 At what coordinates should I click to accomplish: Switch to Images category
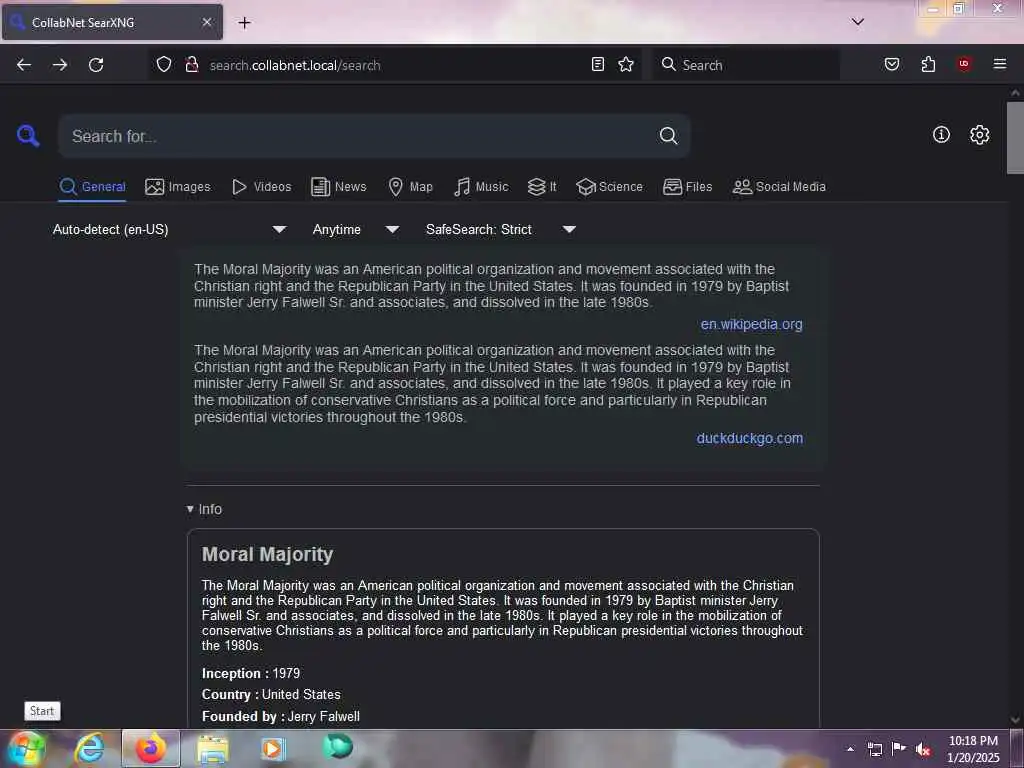[178, 187]
